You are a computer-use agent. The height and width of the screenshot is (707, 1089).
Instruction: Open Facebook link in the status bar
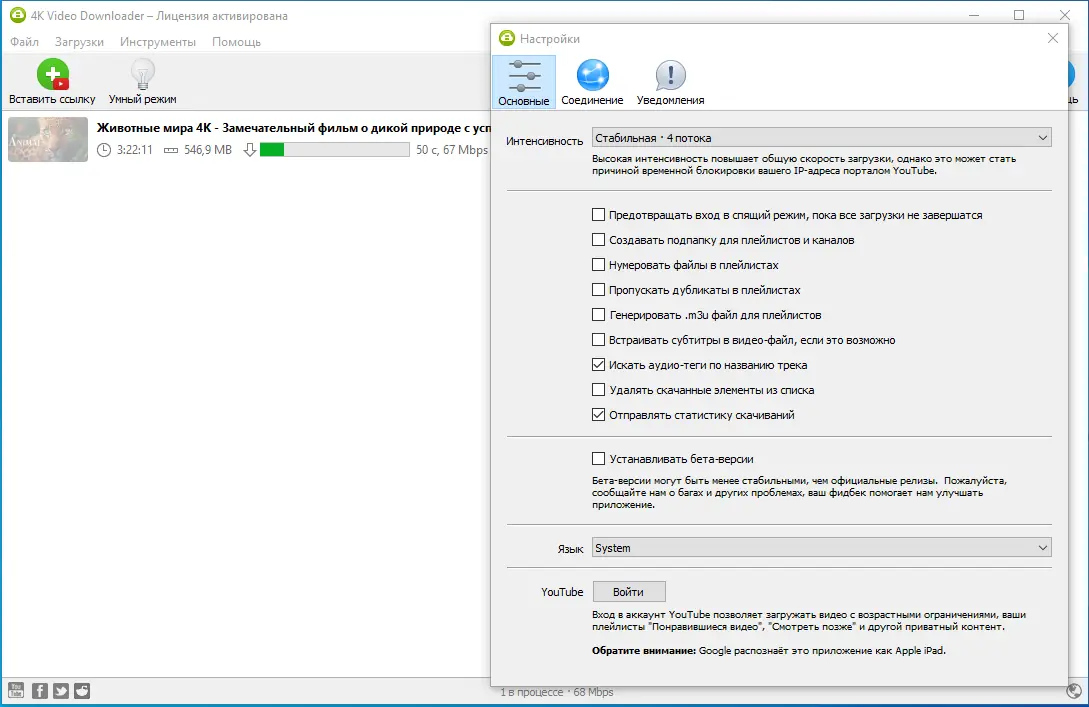coord(40,690)
